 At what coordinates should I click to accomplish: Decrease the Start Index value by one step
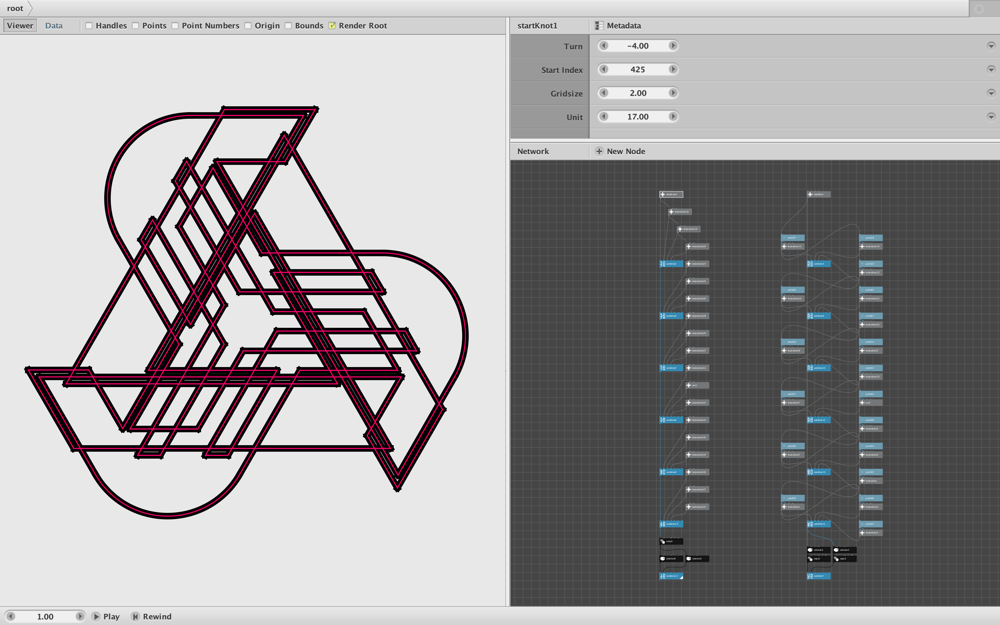(604, 70)
